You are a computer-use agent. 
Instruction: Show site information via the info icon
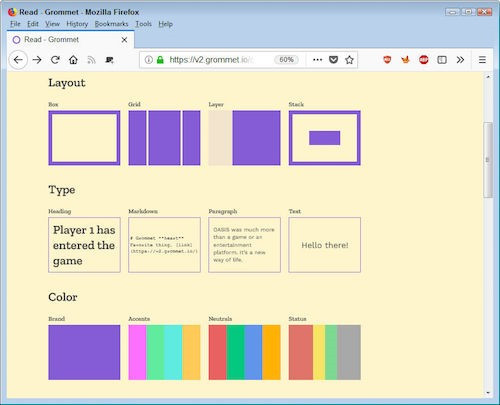(149, 60)
